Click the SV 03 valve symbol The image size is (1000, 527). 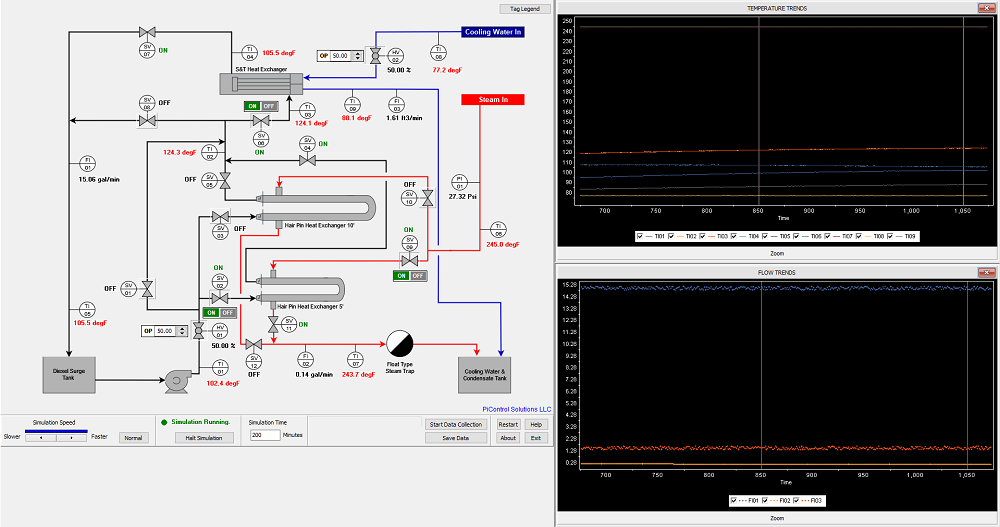pyautogui.click(x=220, y=217)
